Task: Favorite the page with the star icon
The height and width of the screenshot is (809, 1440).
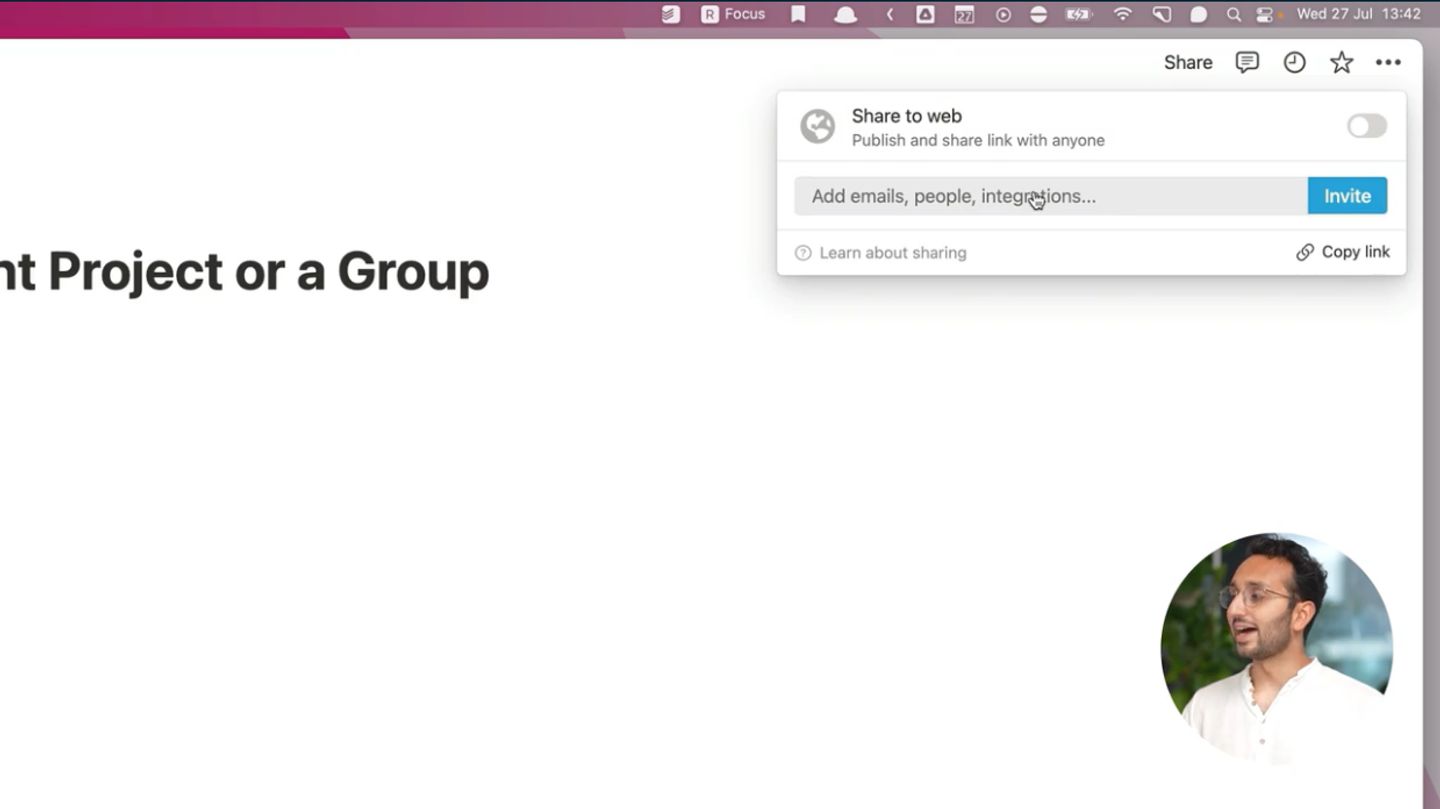Action: click(x=1341, y=62)
